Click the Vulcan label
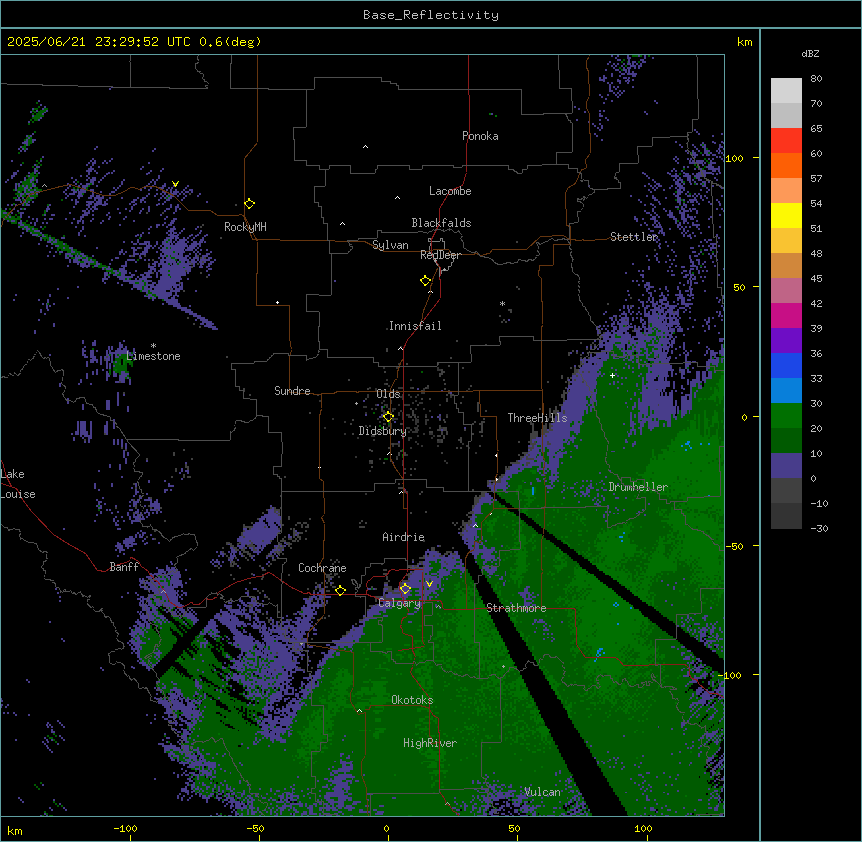Viewport: 862px width, 842px height. (x=543, y=792)
